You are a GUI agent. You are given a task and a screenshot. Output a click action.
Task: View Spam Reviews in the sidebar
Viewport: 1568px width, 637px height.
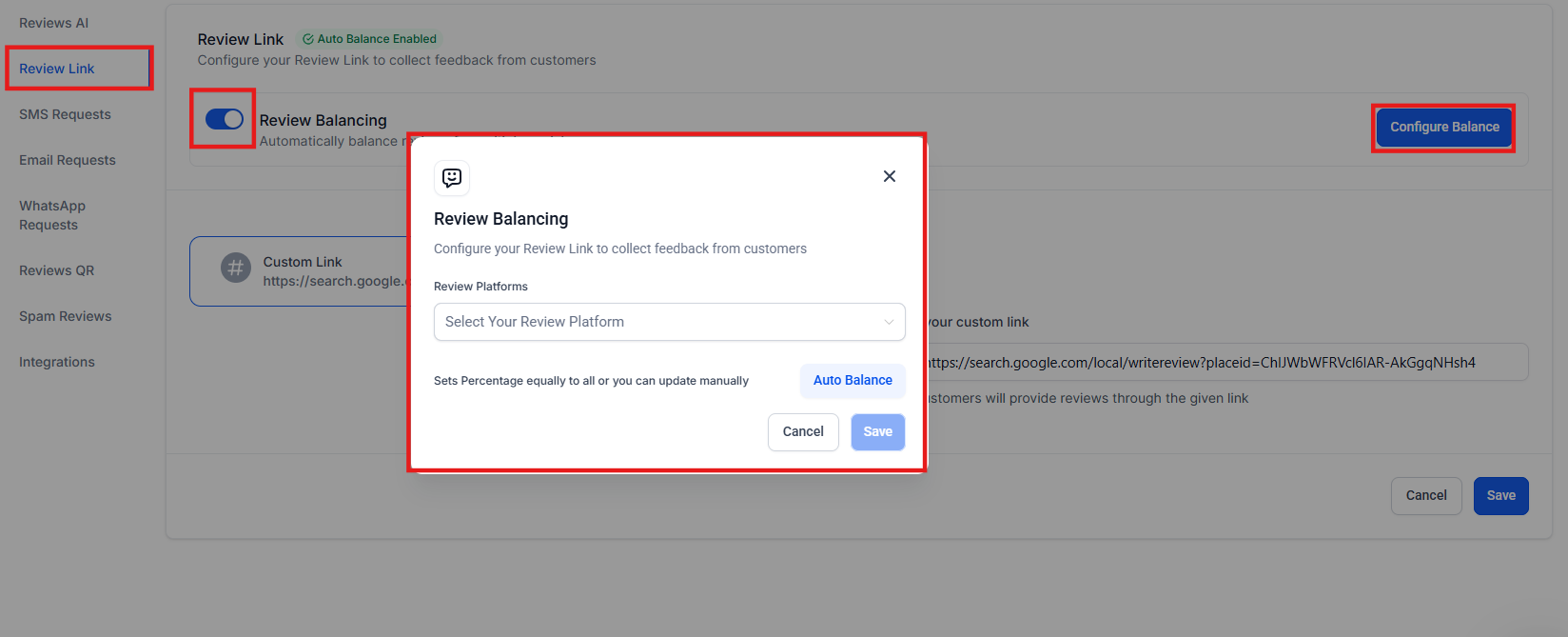[65, 316]
